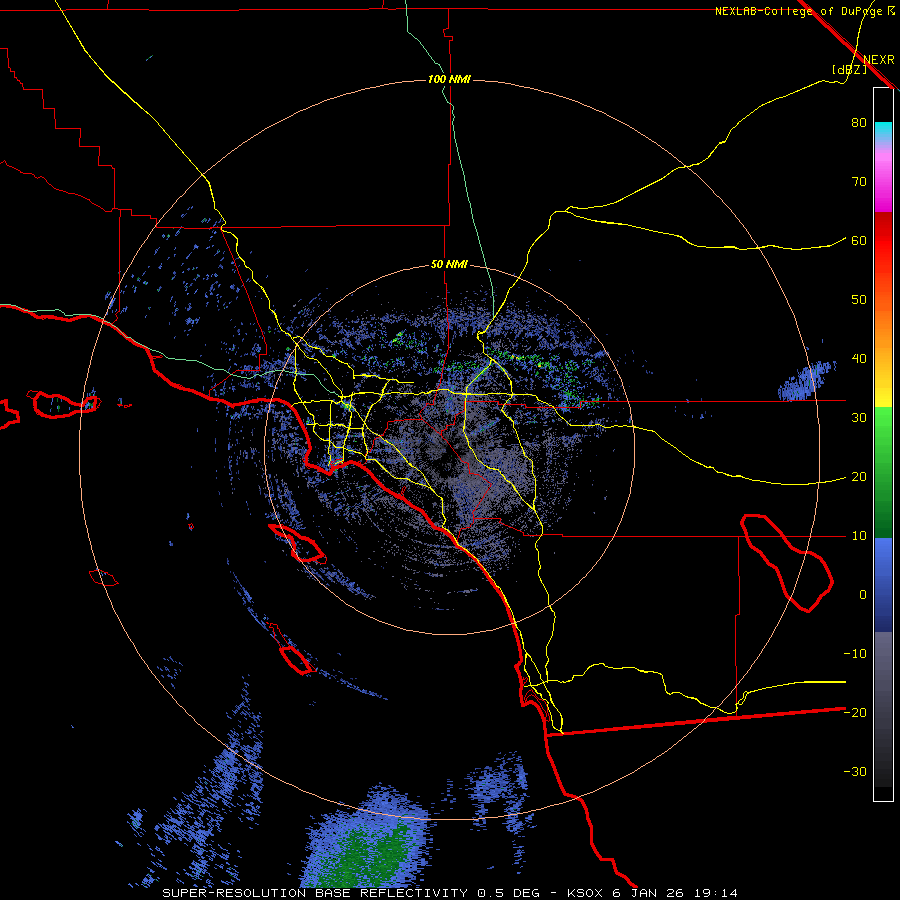Click the 20 value on the dBZ scale
The image size is (900, 900).
(859, 477)
